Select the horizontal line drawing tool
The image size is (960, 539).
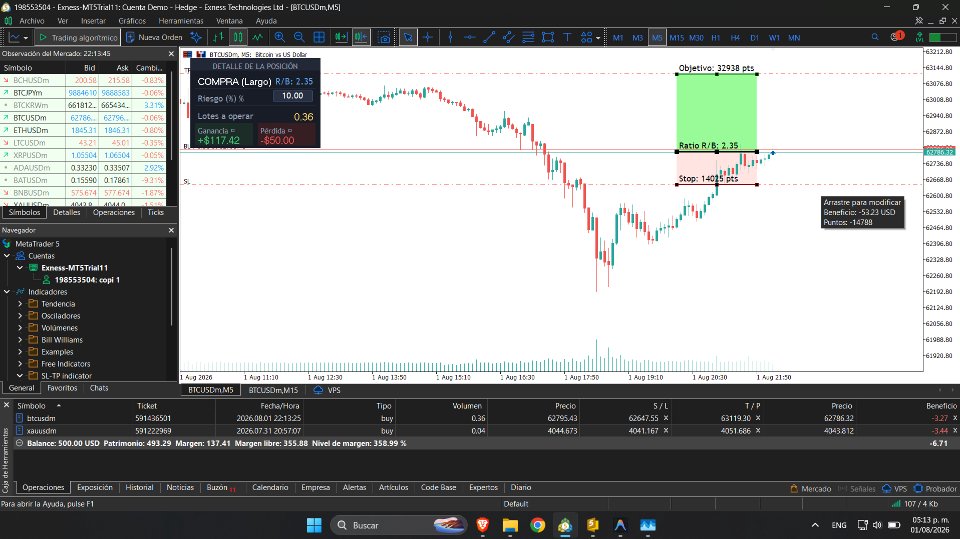click(470, 37)
